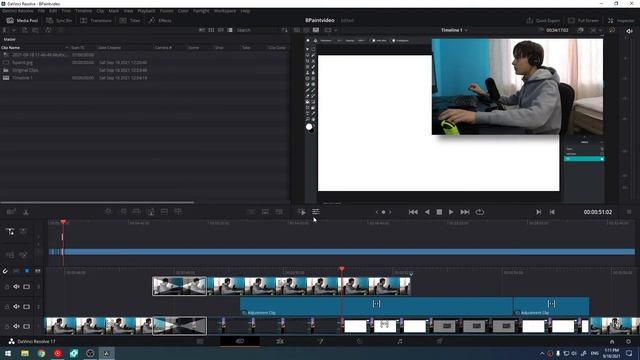Viewport: 640px width, 360px height.
Task: Click the Source Overwrite icon
Action: coord(178,212)
